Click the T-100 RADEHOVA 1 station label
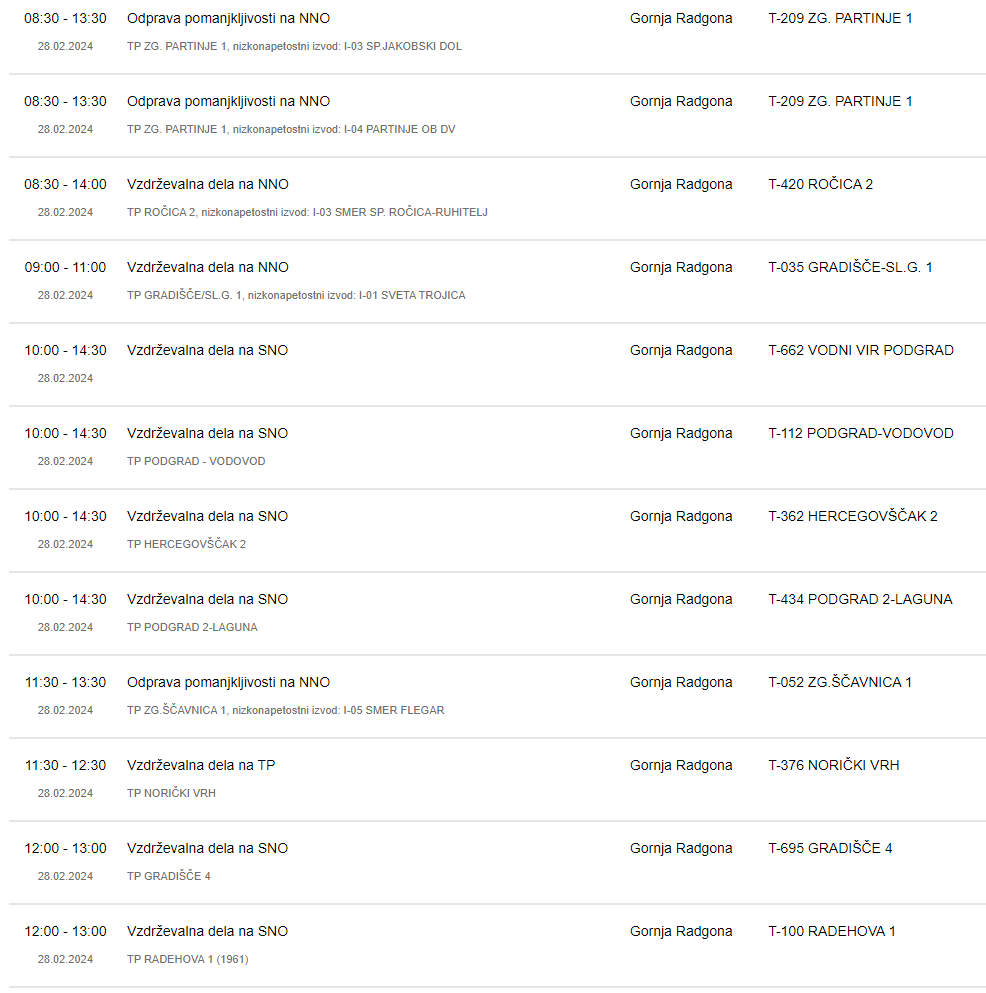 (x=831, y=931)
